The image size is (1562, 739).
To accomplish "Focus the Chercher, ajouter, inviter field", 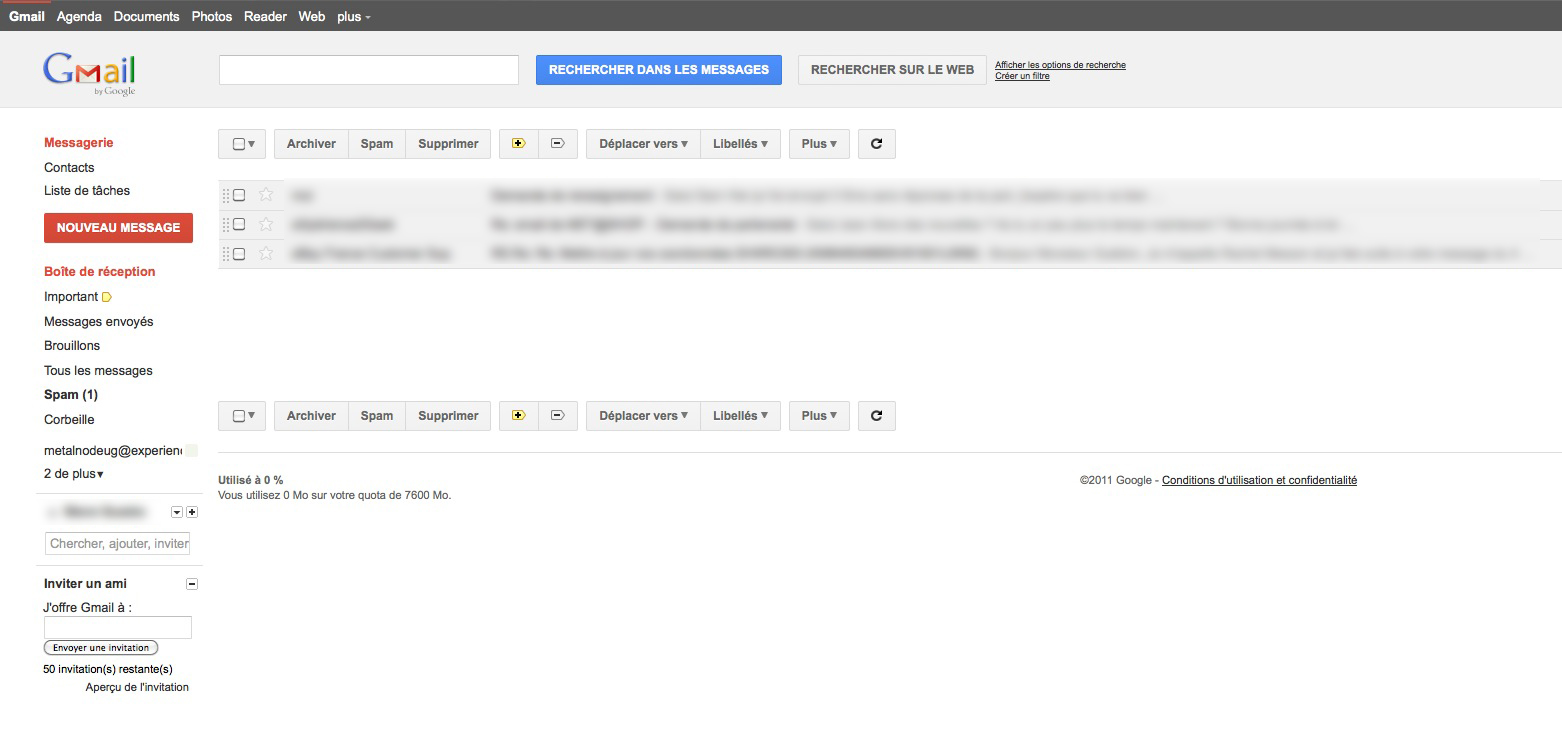I will (x=117, y=544).
